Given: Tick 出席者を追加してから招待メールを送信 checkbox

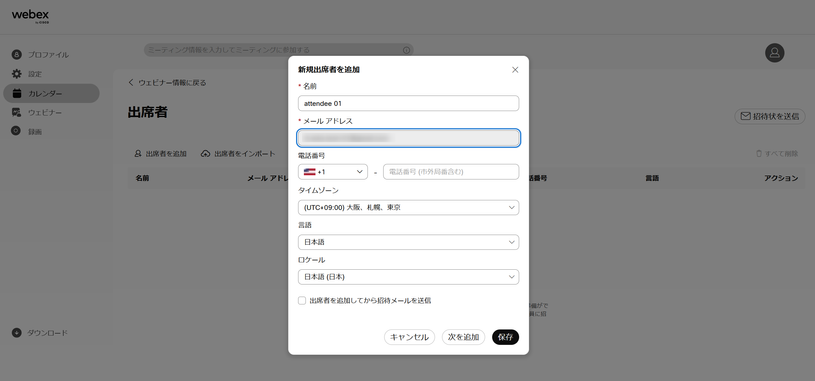Looking at the screenshot, I should coord(302,300).
